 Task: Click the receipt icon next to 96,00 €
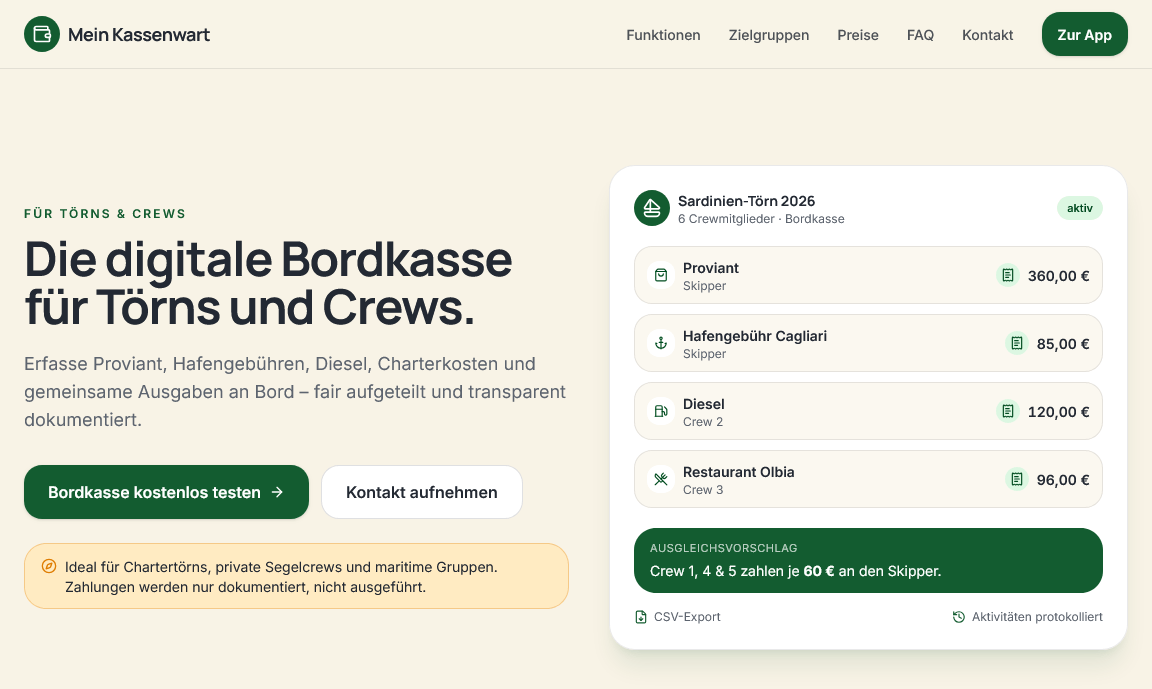[x=1017, y=479]
